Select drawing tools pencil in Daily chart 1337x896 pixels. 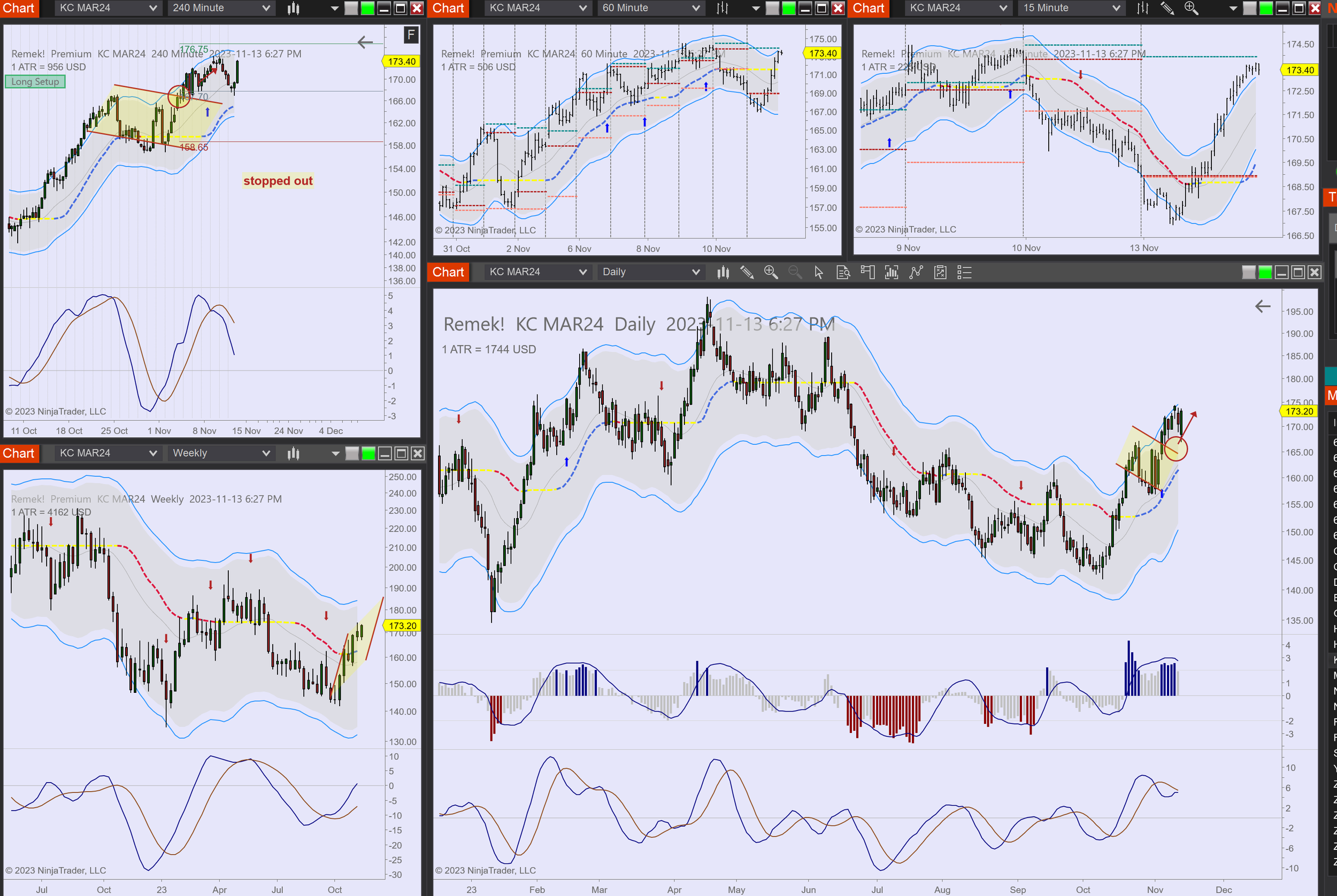tap(747, 273)
